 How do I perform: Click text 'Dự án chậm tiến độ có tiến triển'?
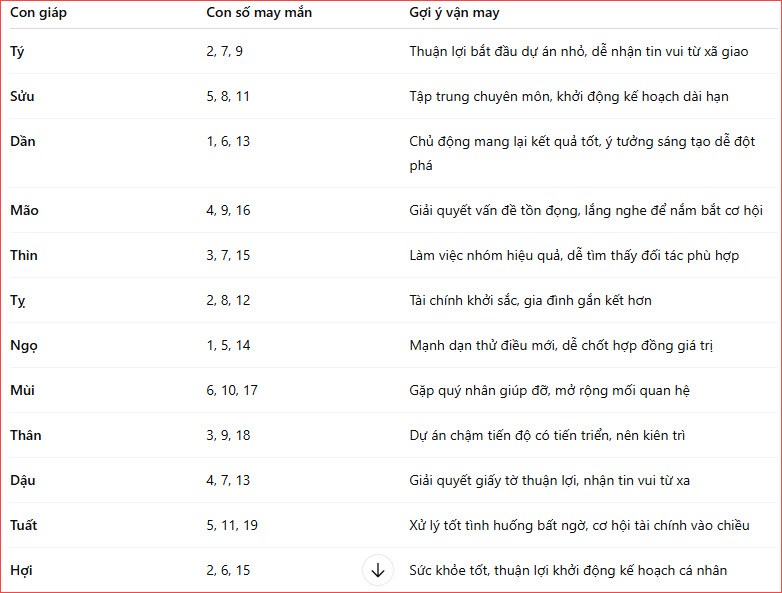[x=509, y=435]
